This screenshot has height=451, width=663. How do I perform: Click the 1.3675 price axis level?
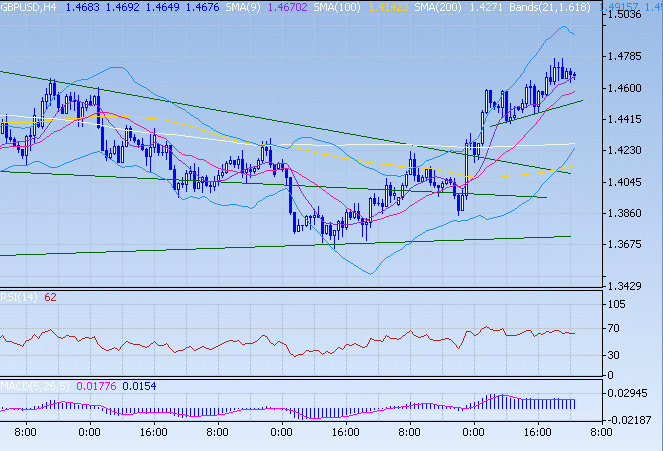(624, 244)
